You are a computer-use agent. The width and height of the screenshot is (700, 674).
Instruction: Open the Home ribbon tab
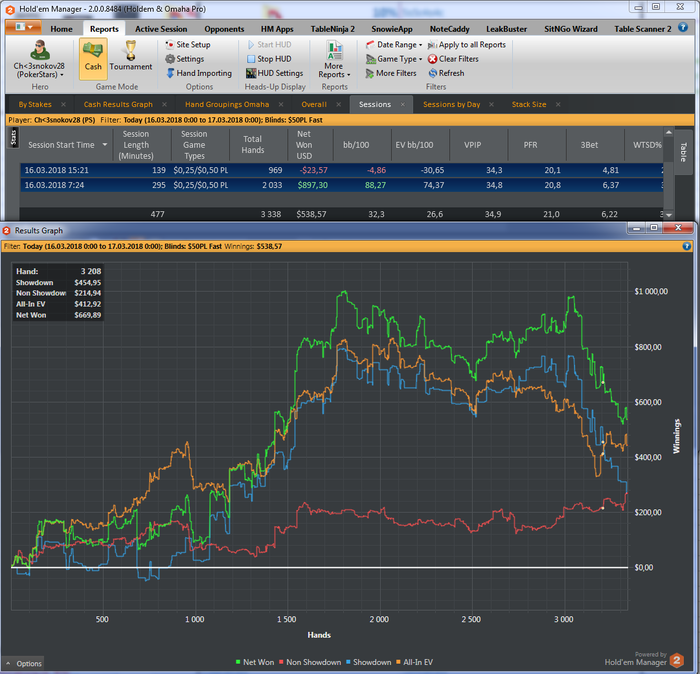(x=61, y=29)
